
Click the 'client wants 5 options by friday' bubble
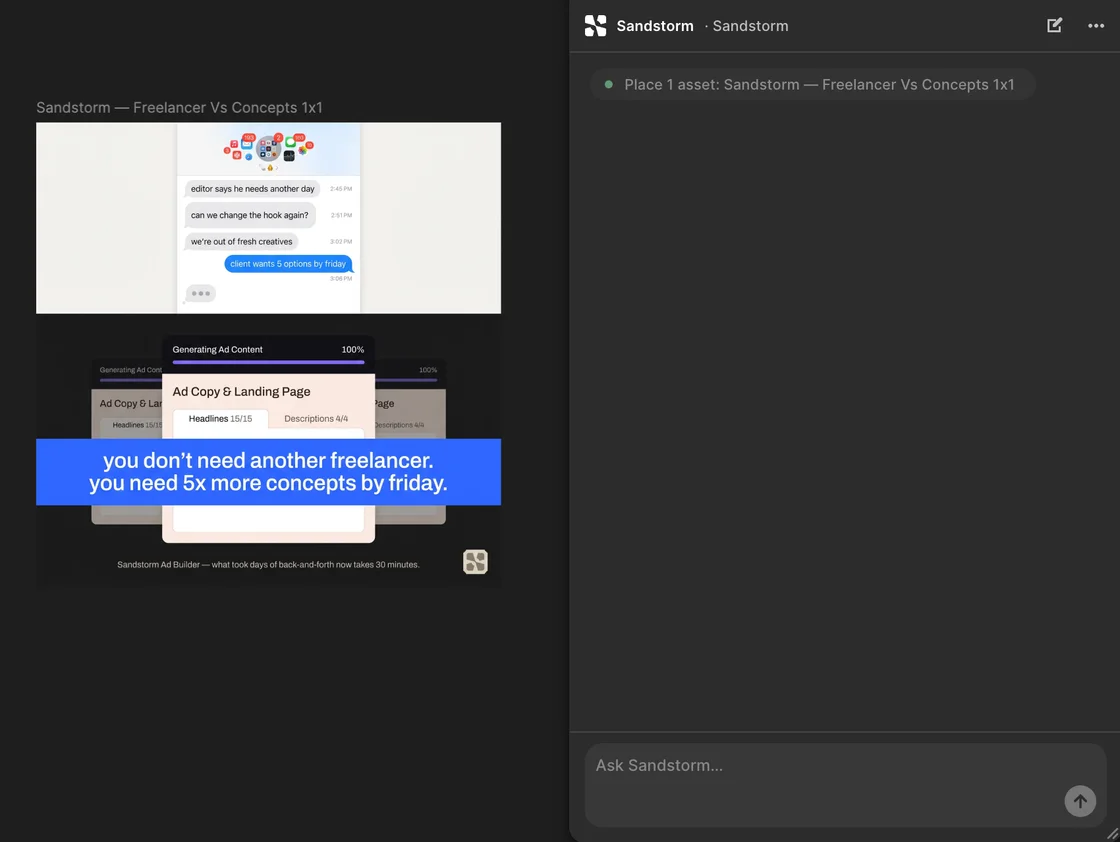point(288,264)
